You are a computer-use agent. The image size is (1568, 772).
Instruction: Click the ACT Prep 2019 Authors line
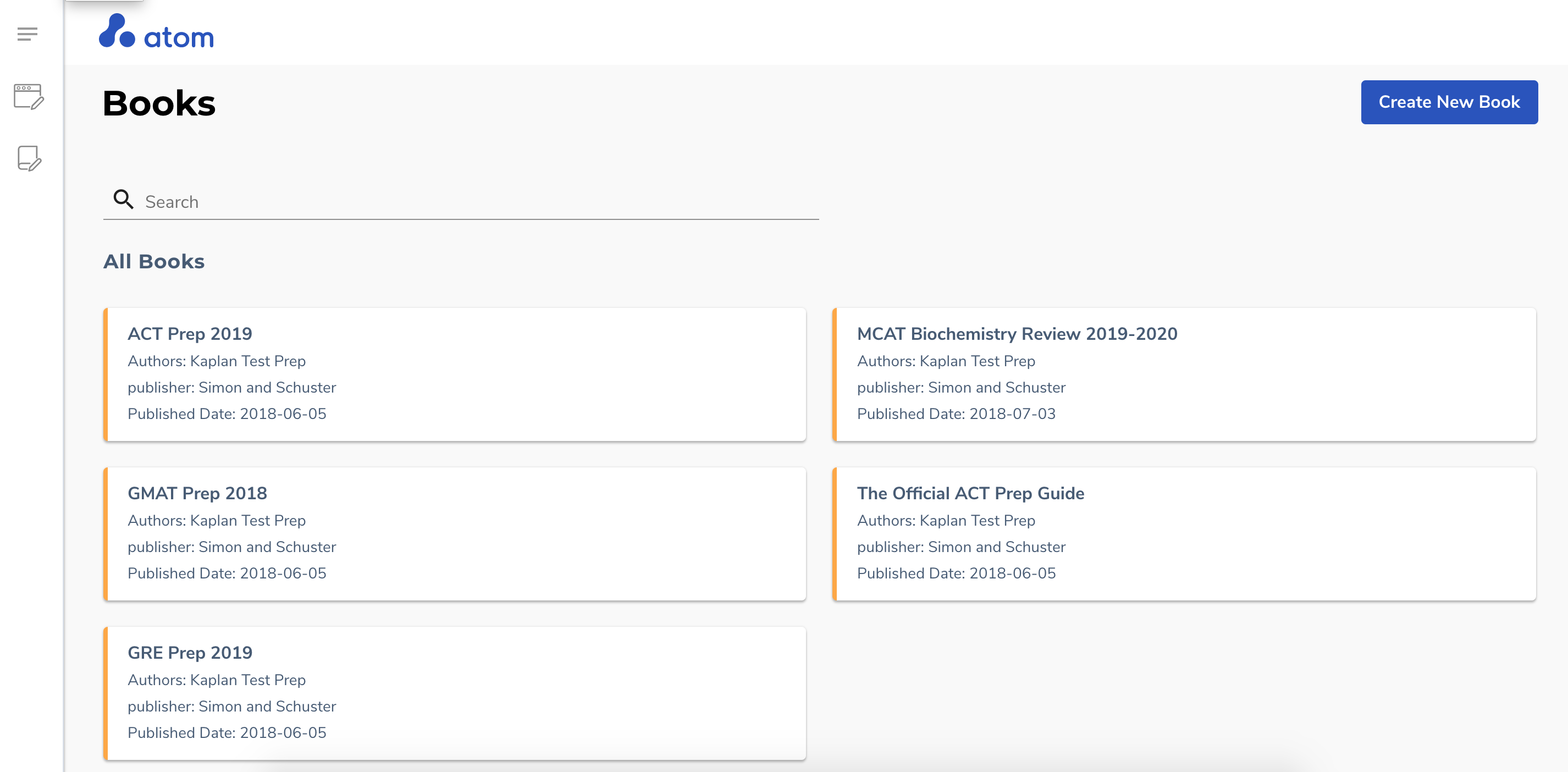217,361
